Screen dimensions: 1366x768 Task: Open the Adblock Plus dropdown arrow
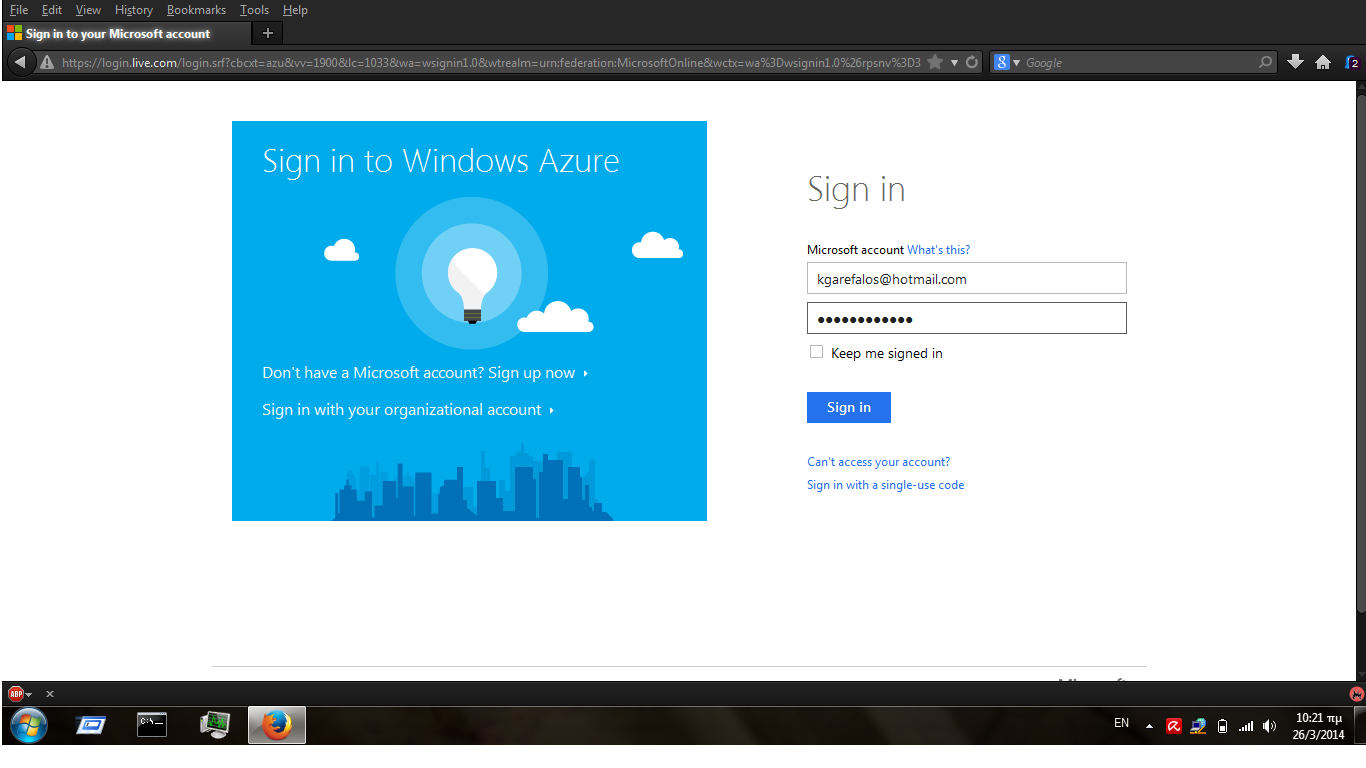[29, 695]
